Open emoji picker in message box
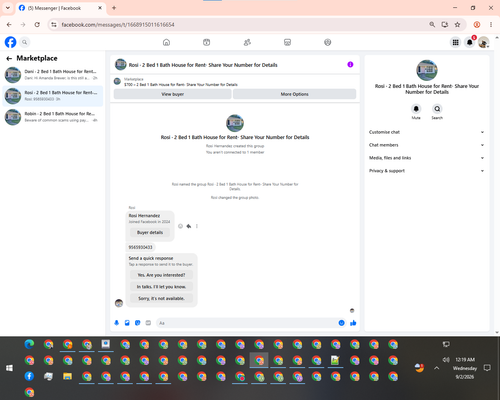 point(341,323)
